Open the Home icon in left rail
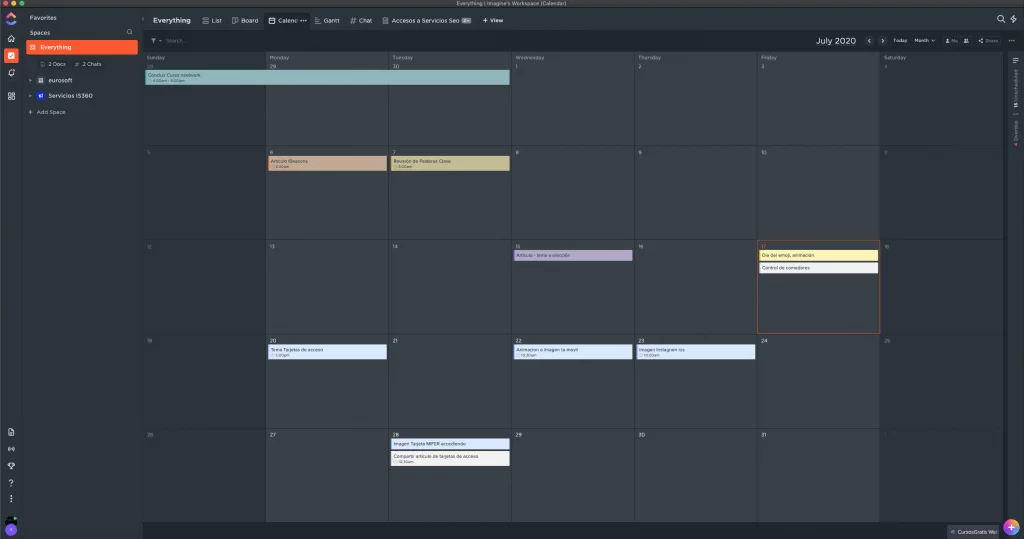The image size is (1024, 539). pyautogui.click(x=11, y=39)
